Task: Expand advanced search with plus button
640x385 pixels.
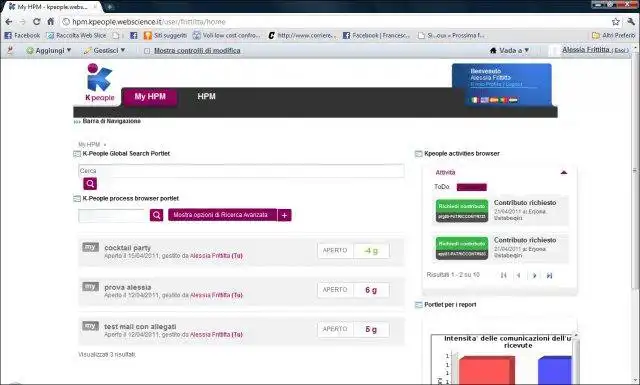Action: pyautogui.click(x=284, y=215)
